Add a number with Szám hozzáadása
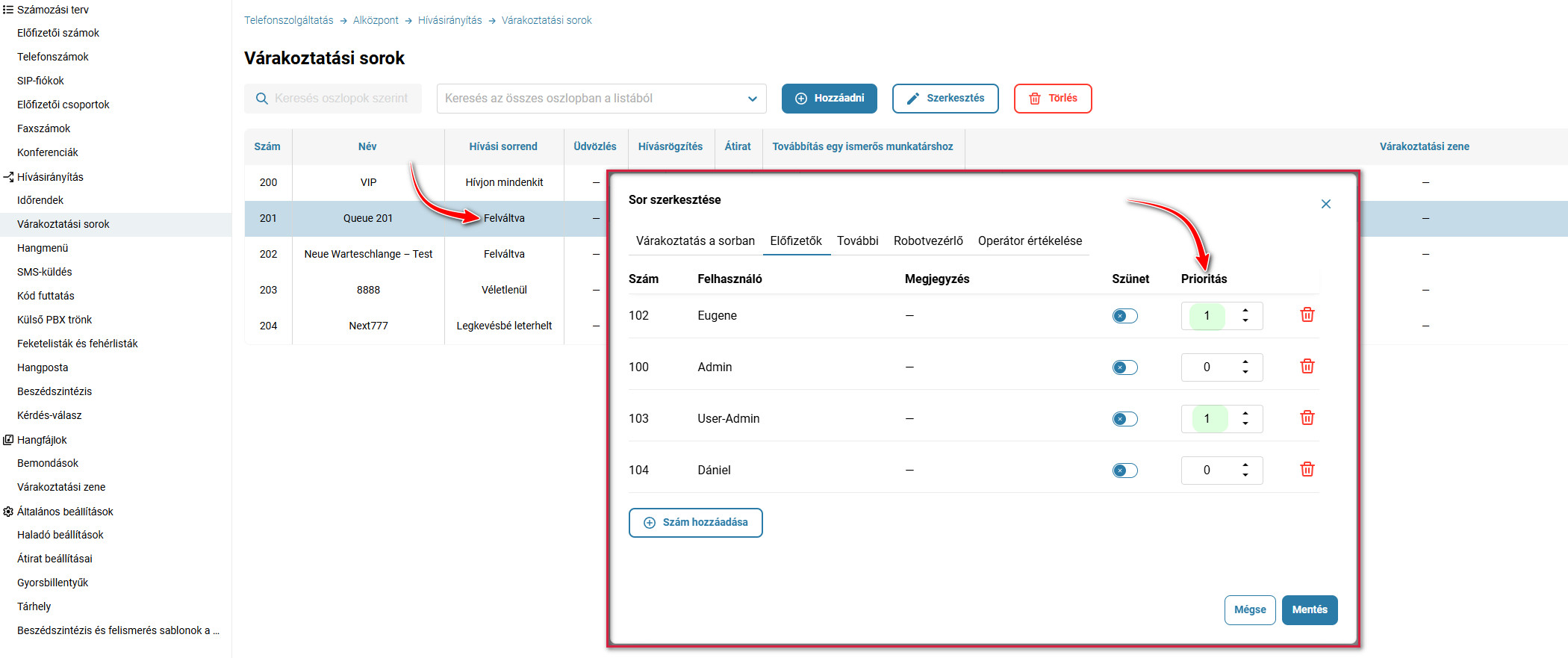The image size is (1568, 658). coord(695,523)
